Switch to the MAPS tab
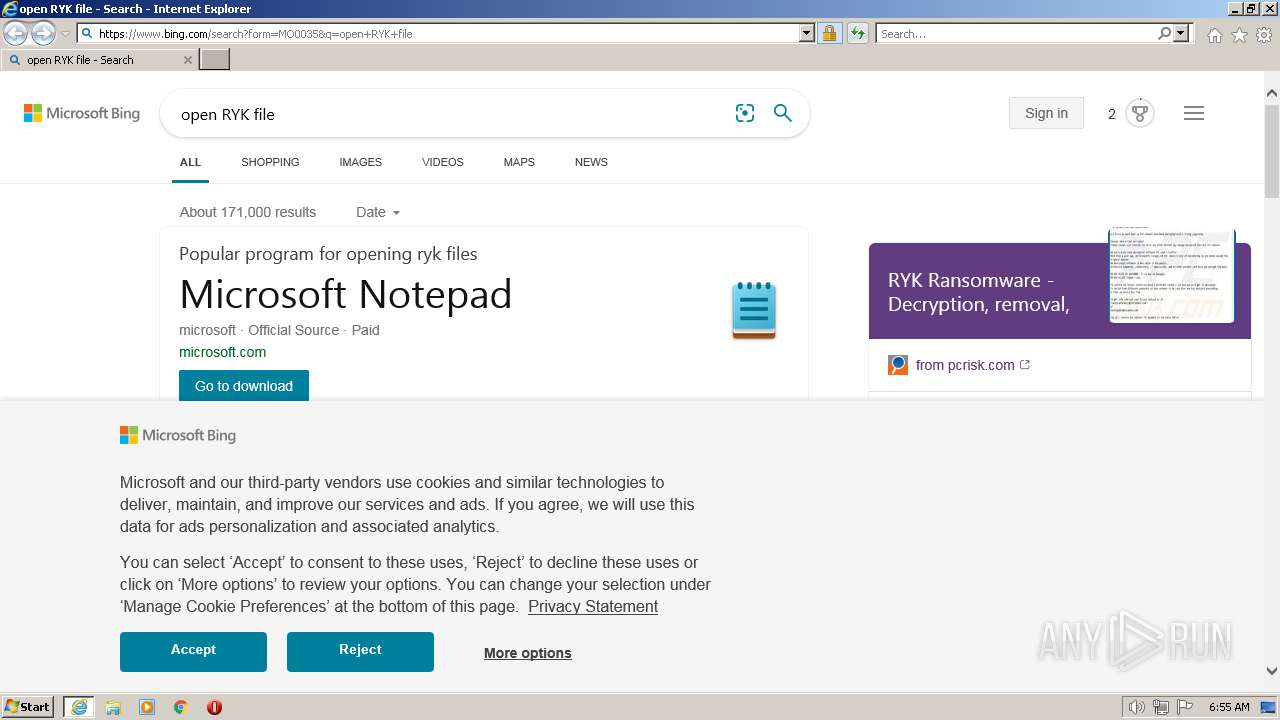 [519, 162]
